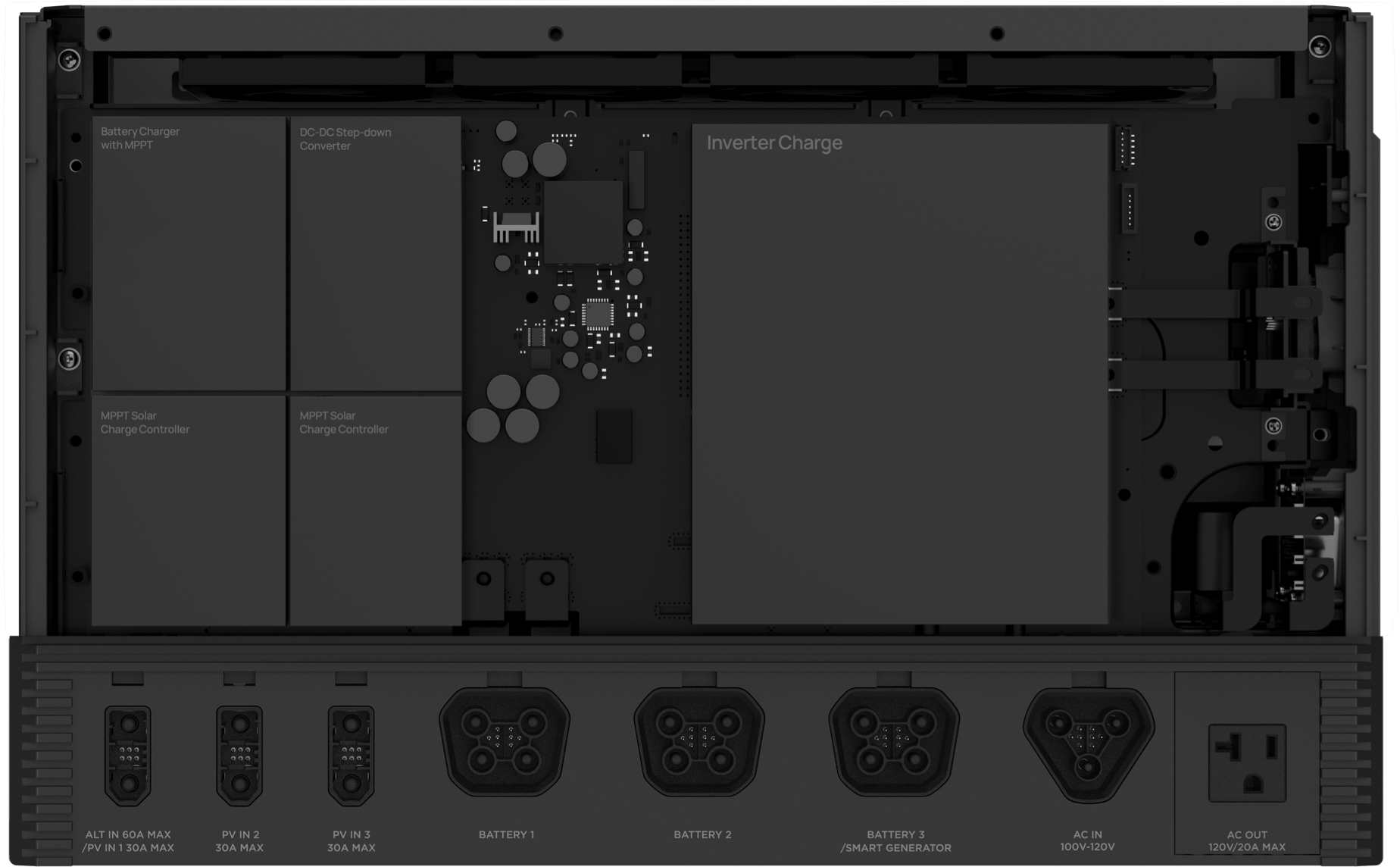The height and width of the screenshot is (867, 1400).
Task: Select the BATTERY 1 connector port
Action: click(x=505, y=741)
